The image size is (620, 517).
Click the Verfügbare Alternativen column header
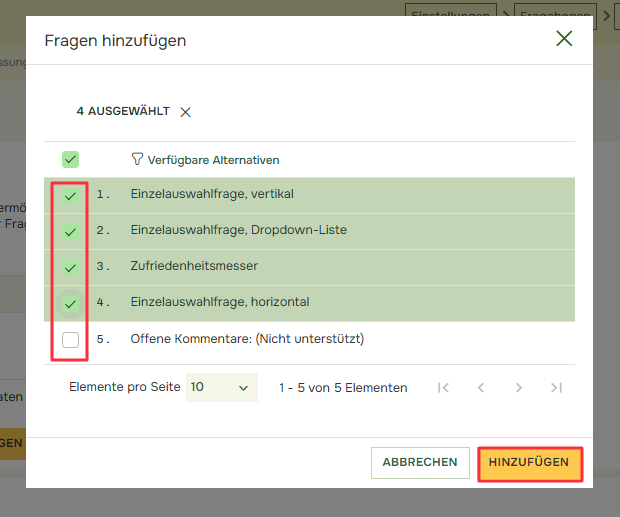click(x=213, y=160)
